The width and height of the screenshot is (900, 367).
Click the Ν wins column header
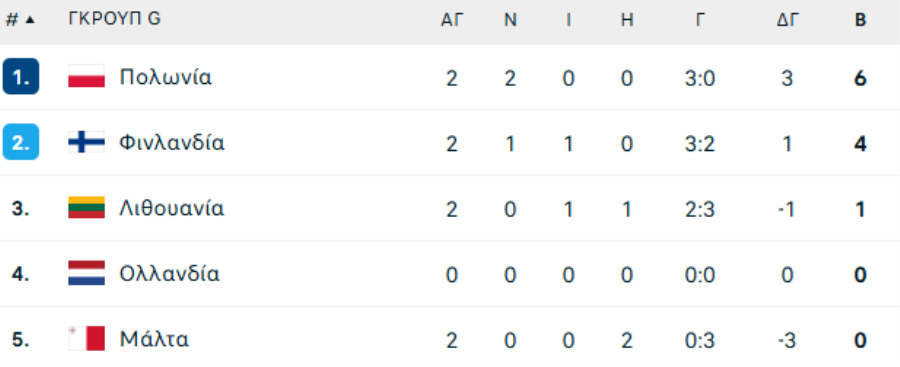coord(510,20)
